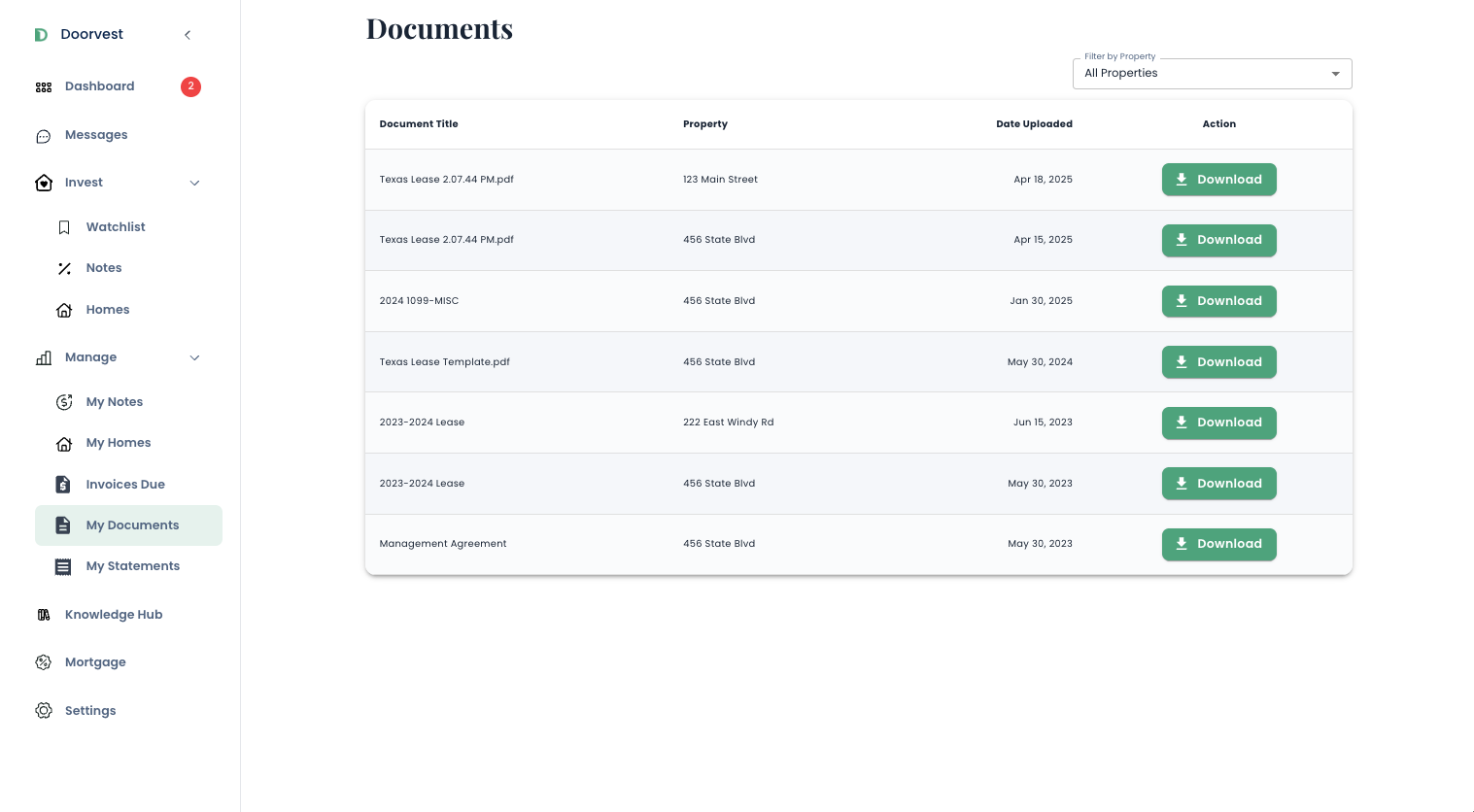Image resolution: width=1474 pixels, height=812 pixels.
Task: Click the Mortgage icon in the sidebar
Action: pos(44,662)
